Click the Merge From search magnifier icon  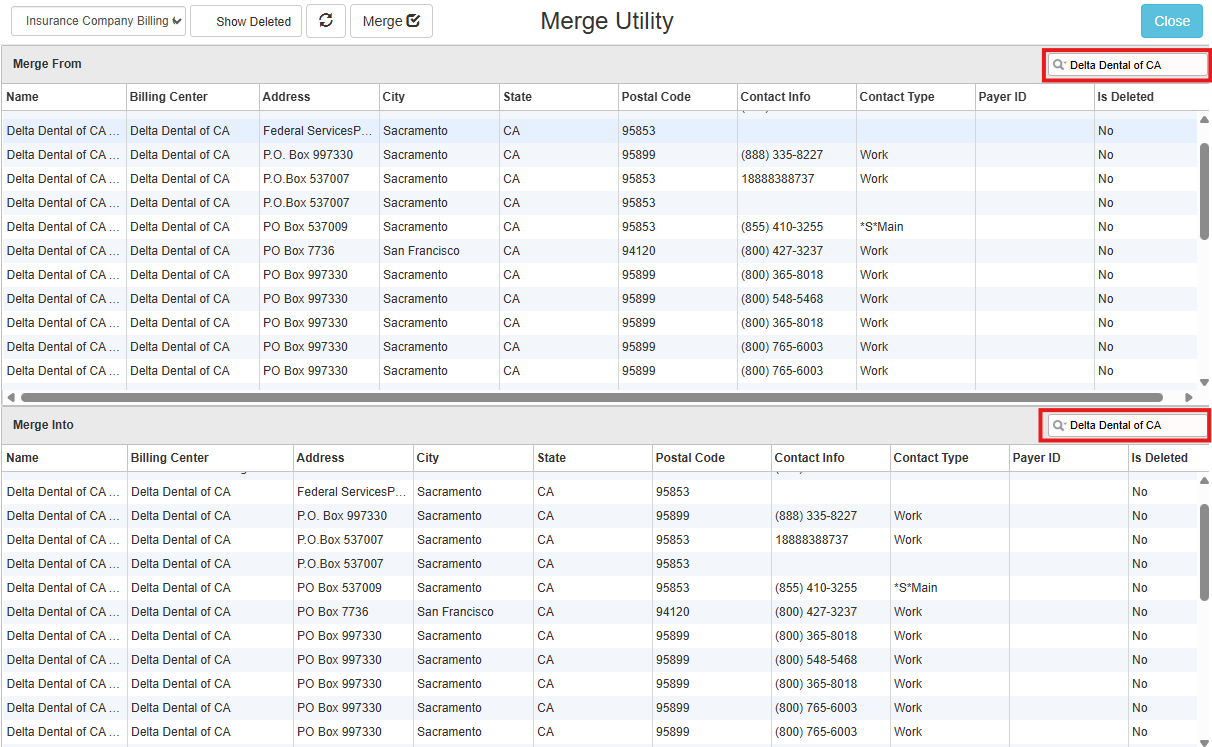pyautogui.click(x=1059, y=65)
